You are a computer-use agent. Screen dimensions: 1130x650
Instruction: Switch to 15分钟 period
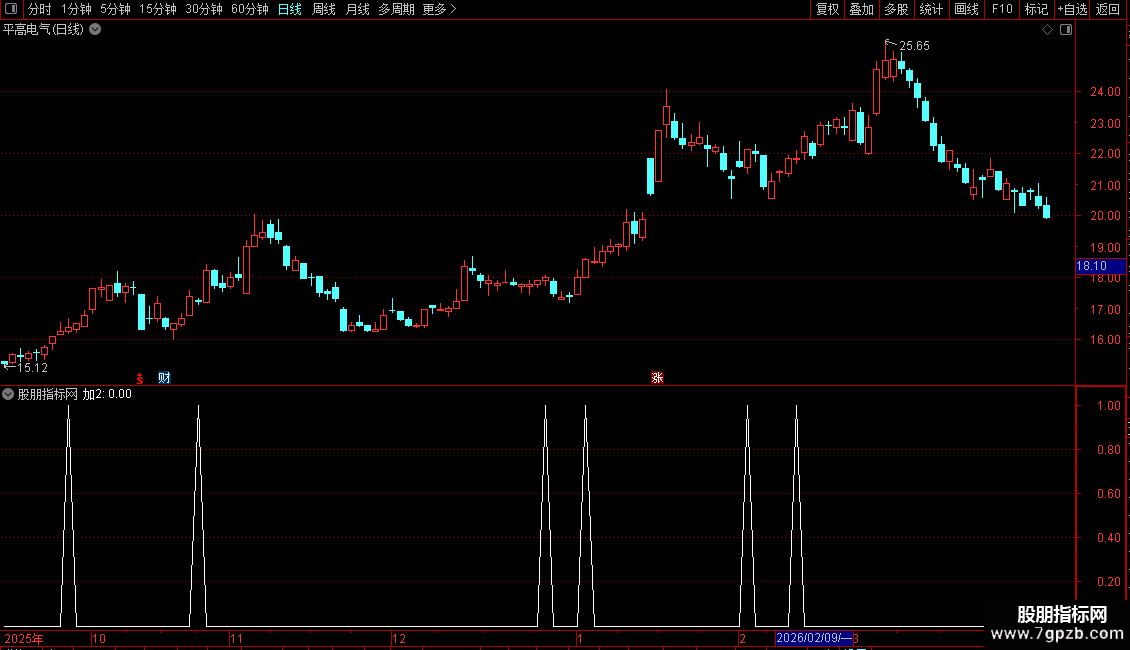pos(157,9)
